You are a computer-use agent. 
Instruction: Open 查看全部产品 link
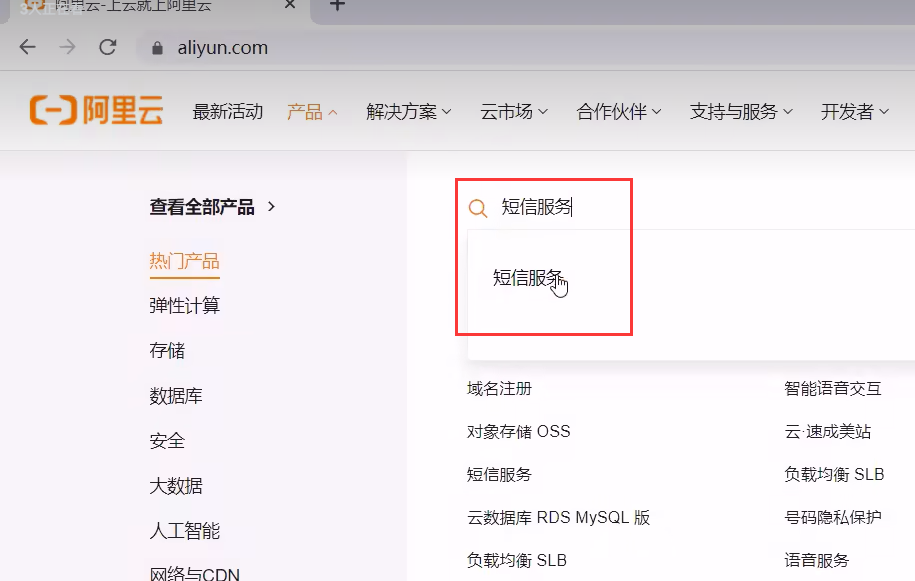click(212, 207)
